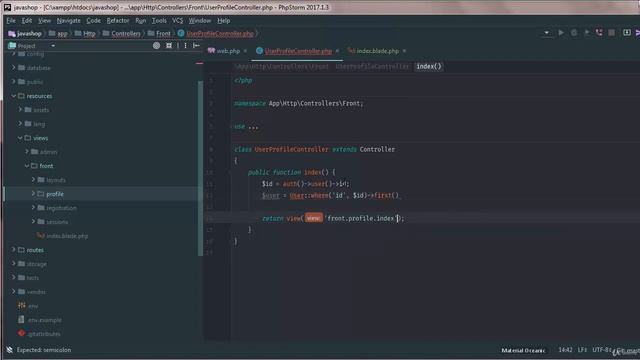Image resolution: width=640 pixels, height=360 pixels.
Task: Close the web.php tab
Action: [x=245, y=51]
